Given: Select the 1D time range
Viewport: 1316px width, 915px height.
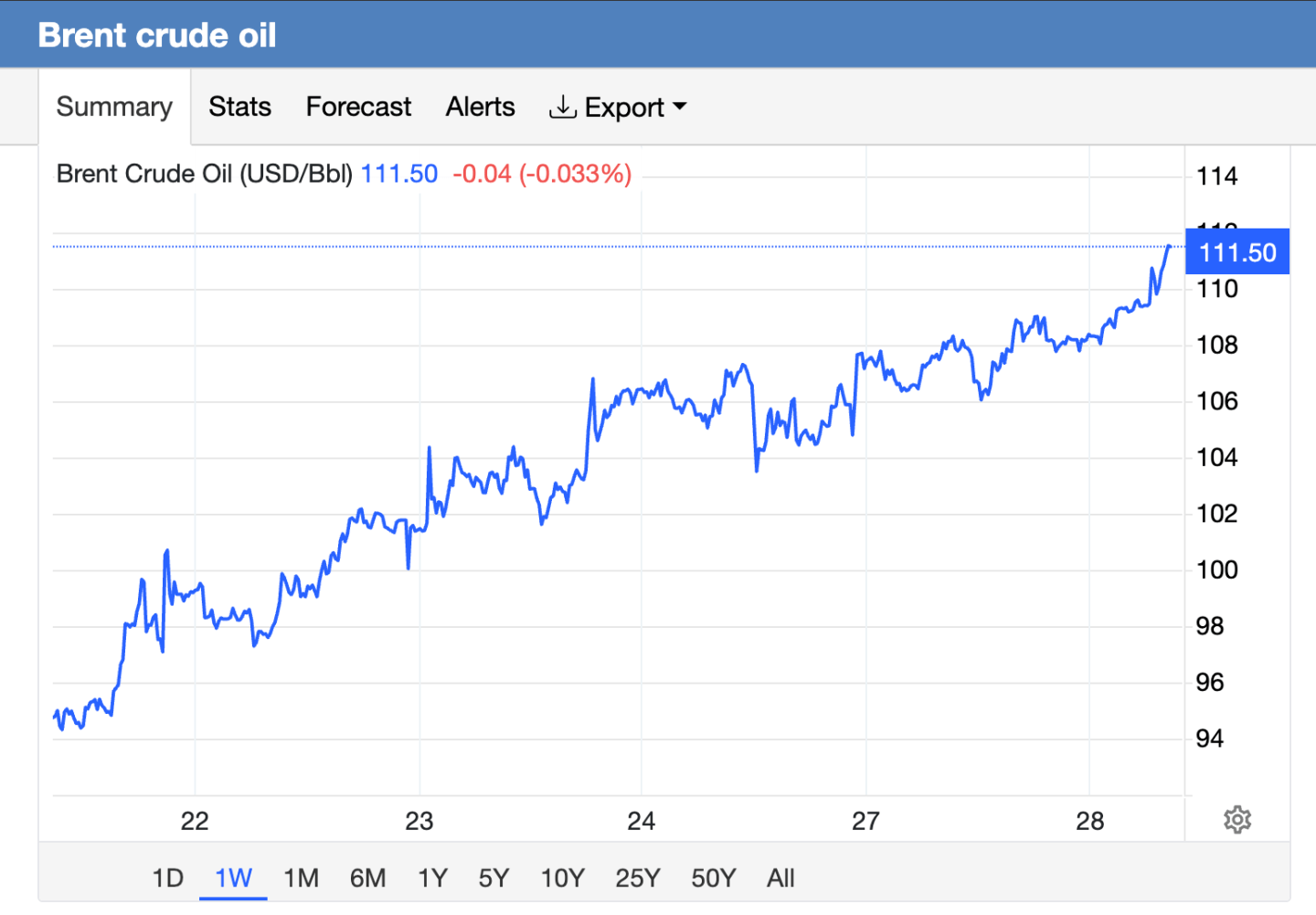Looking at the screenshot, I should point(167,878).
